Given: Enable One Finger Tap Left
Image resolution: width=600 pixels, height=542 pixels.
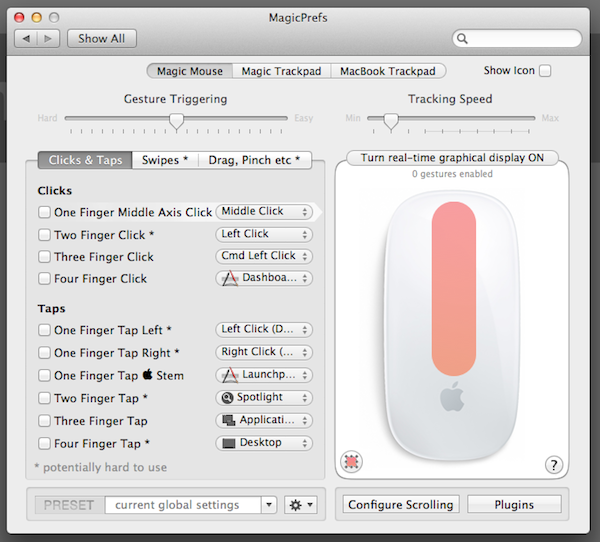Looking at the screenshot, I should tap(44, 330).
